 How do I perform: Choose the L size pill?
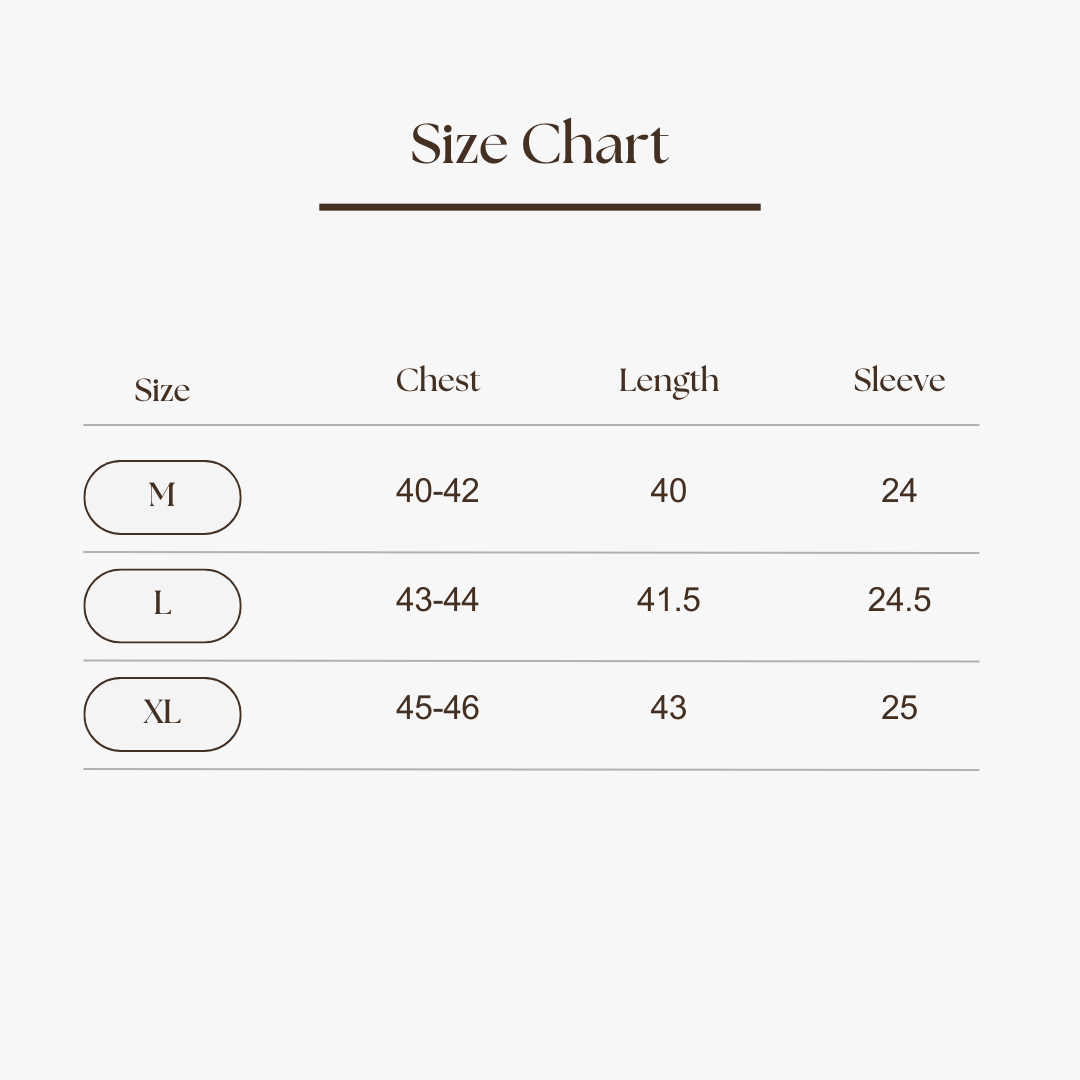click(162, 605)
